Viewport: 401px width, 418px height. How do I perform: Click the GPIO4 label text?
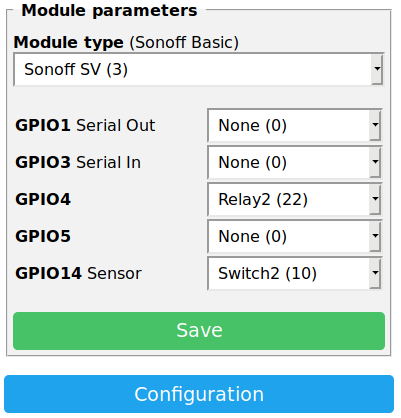coord(43,200)
